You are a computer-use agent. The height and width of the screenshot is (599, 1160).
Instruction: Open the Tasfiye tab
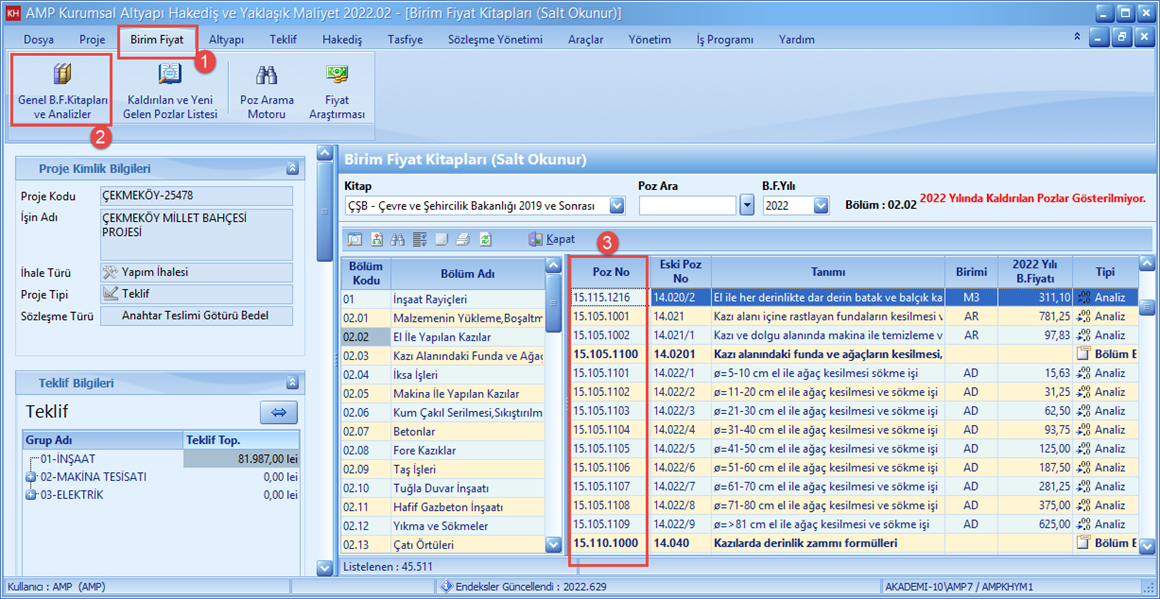click(x=405, y=39)
